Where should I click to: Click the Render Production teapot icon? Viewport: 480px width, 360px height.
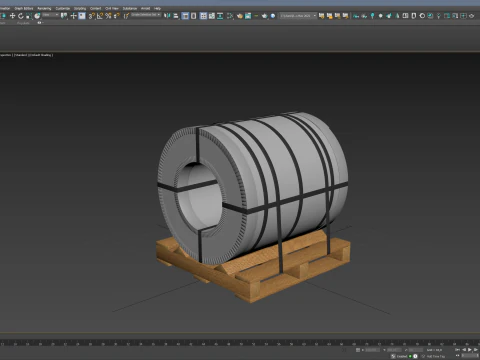click(264, 16)
